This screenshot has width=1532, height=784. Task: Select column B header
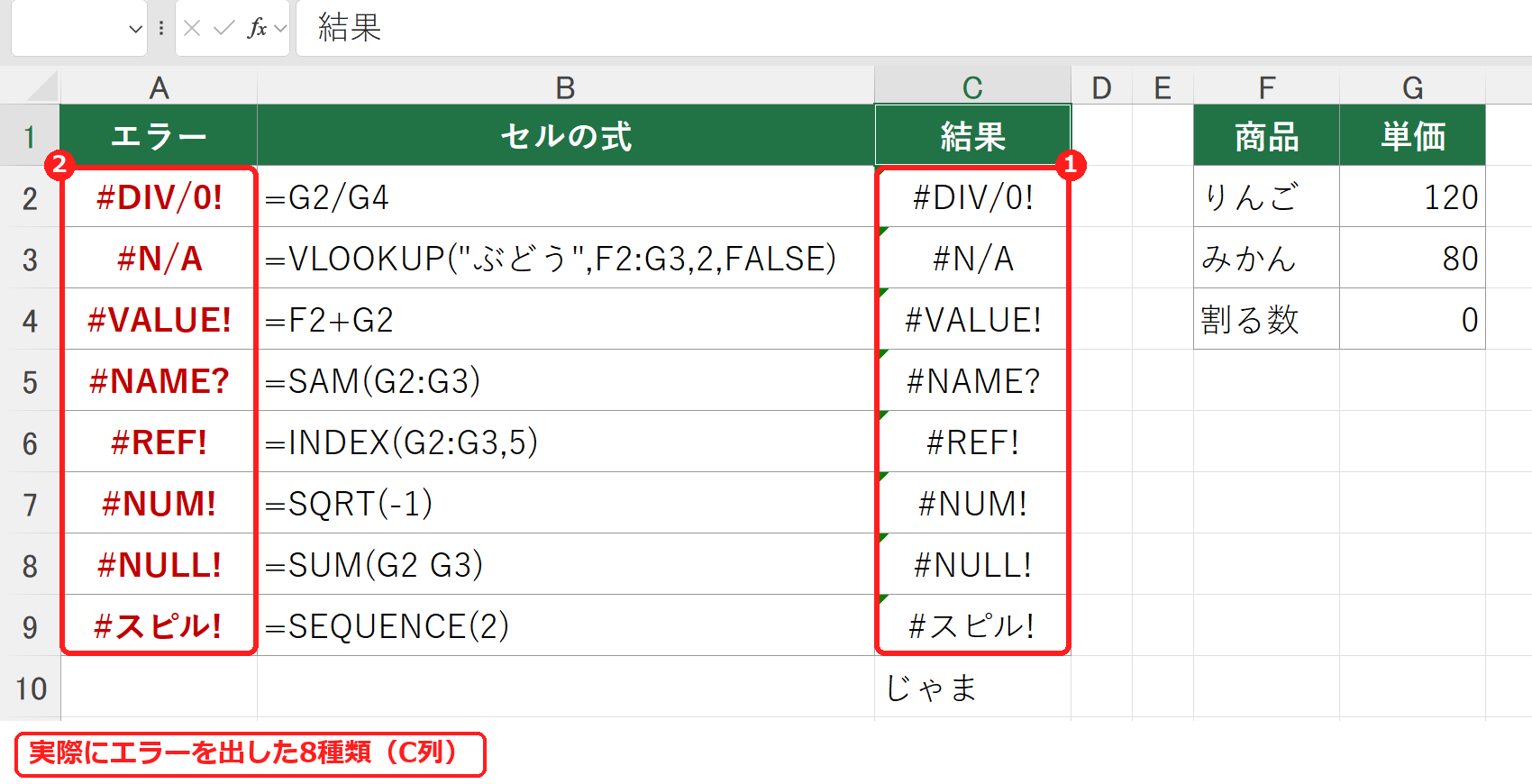coord(566,87)
